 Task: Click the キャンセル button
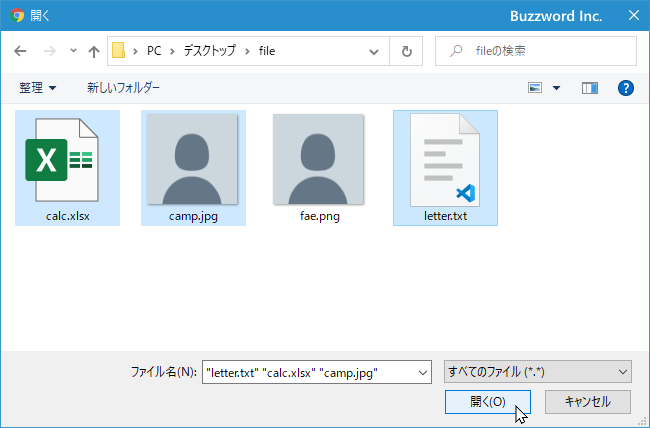[x=588, y=401]
